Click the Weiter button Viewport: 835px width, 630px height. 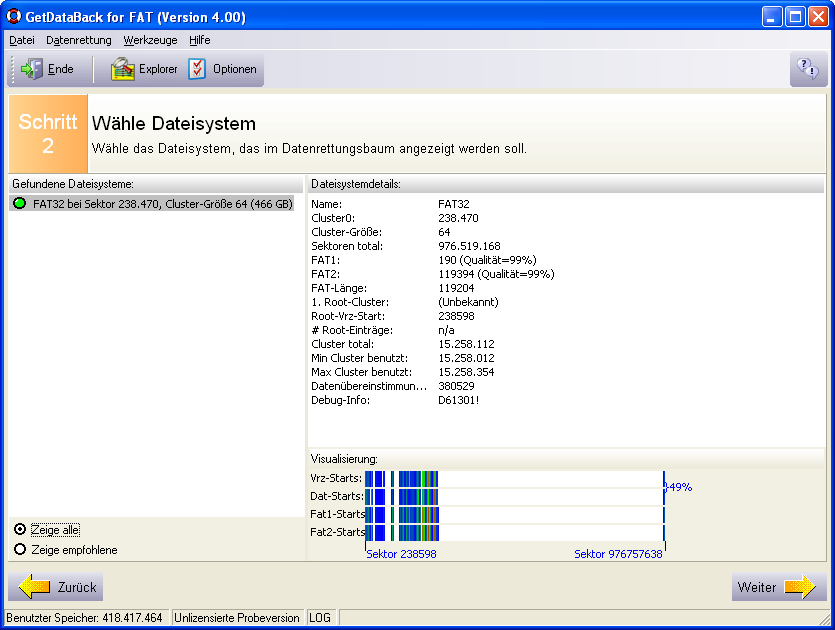point(779,587)
